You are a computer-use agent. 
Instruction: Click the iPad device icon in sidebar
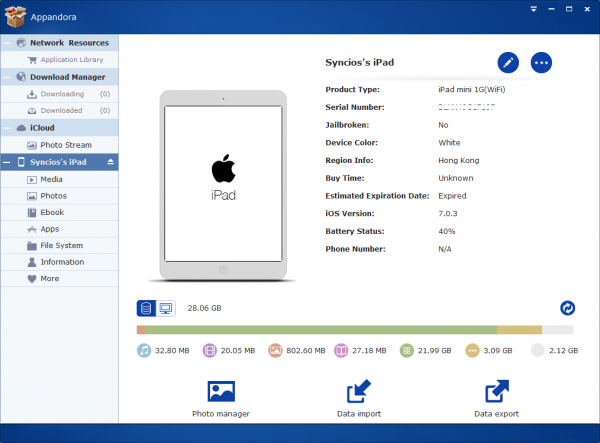coord(21,162)
